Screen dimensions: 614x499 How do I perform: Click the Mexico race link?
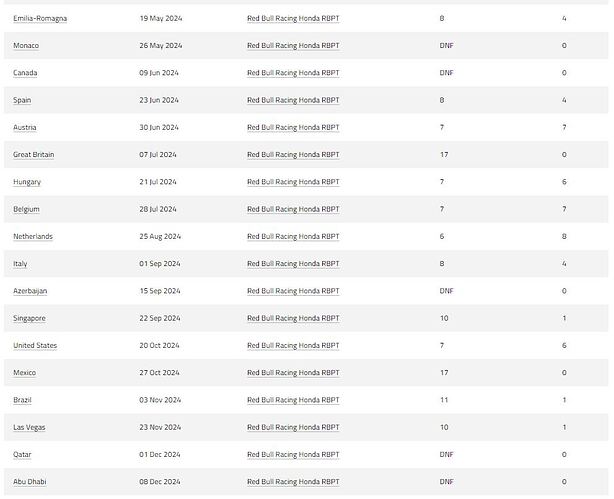tap(25, 373)
